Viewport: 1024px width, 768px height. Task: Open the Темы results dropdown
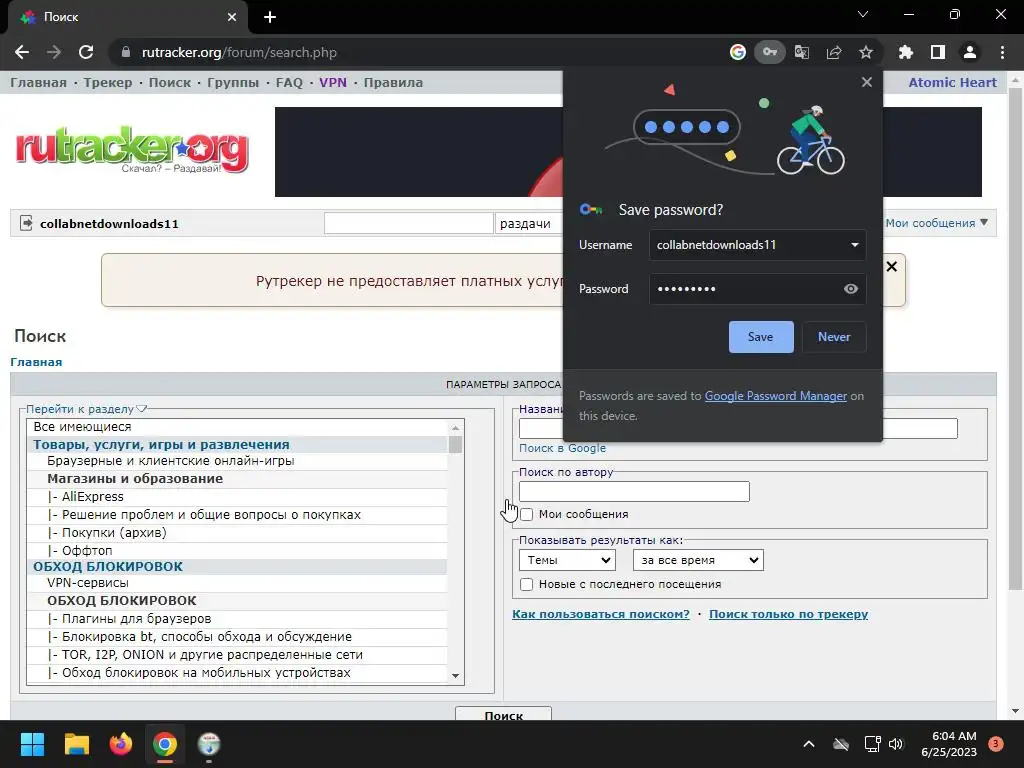pos(568,560)
